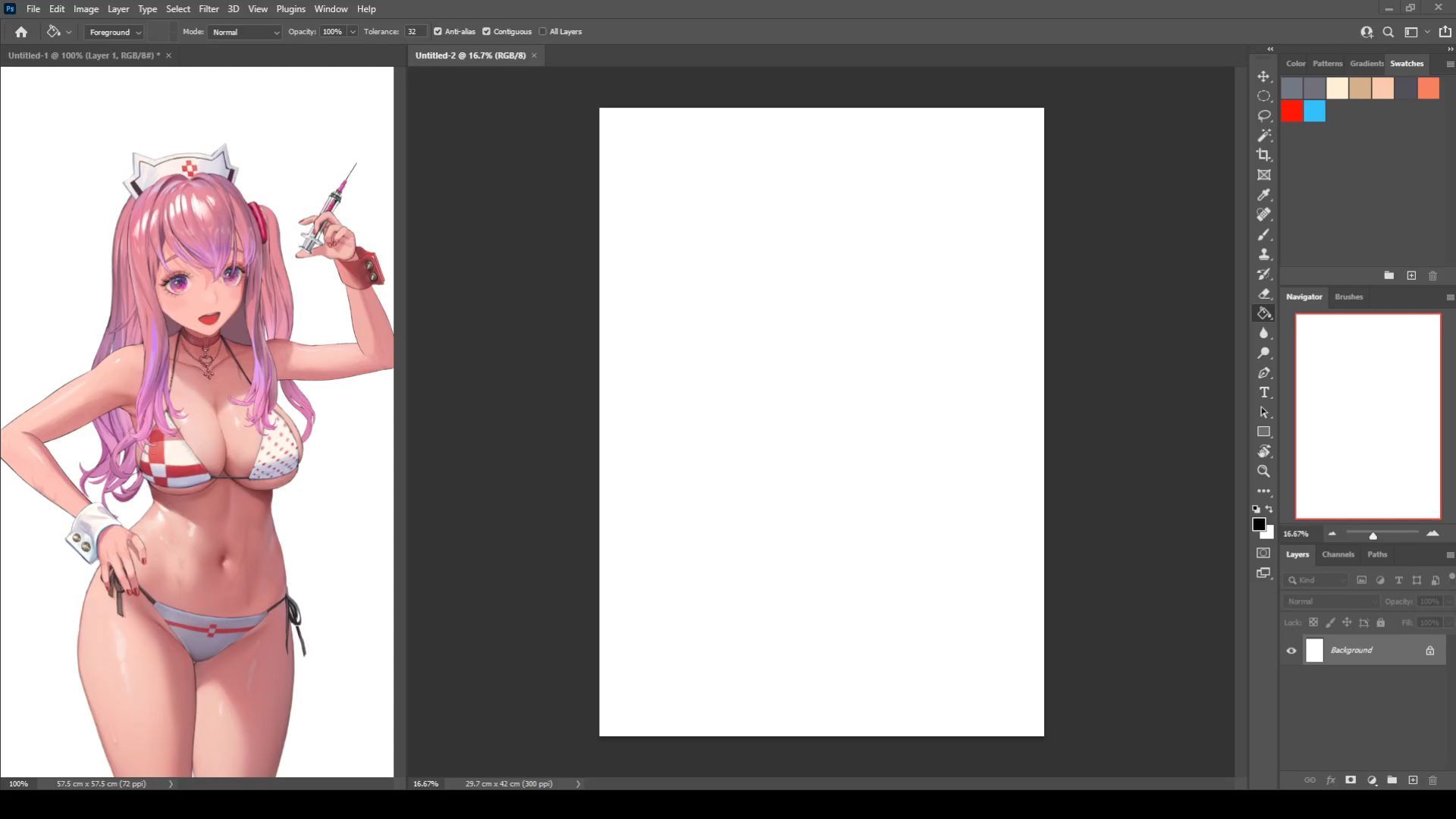The height and width of the screenshot is (819, 1456).
Task: Select the Move tool
Action: [x=1263, y=77]
